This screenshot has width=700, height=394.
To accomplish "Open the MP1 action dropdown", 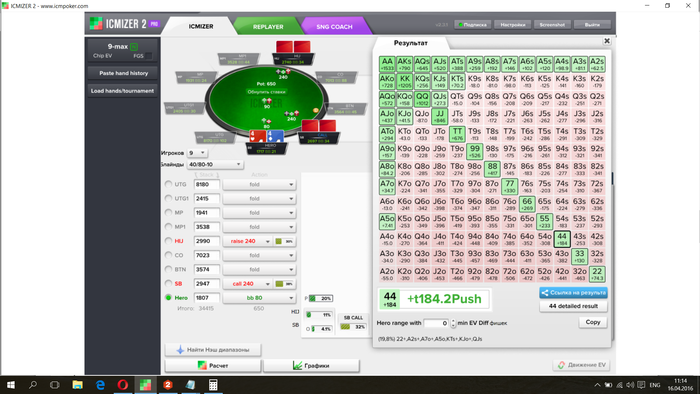I will click(259, 227).
